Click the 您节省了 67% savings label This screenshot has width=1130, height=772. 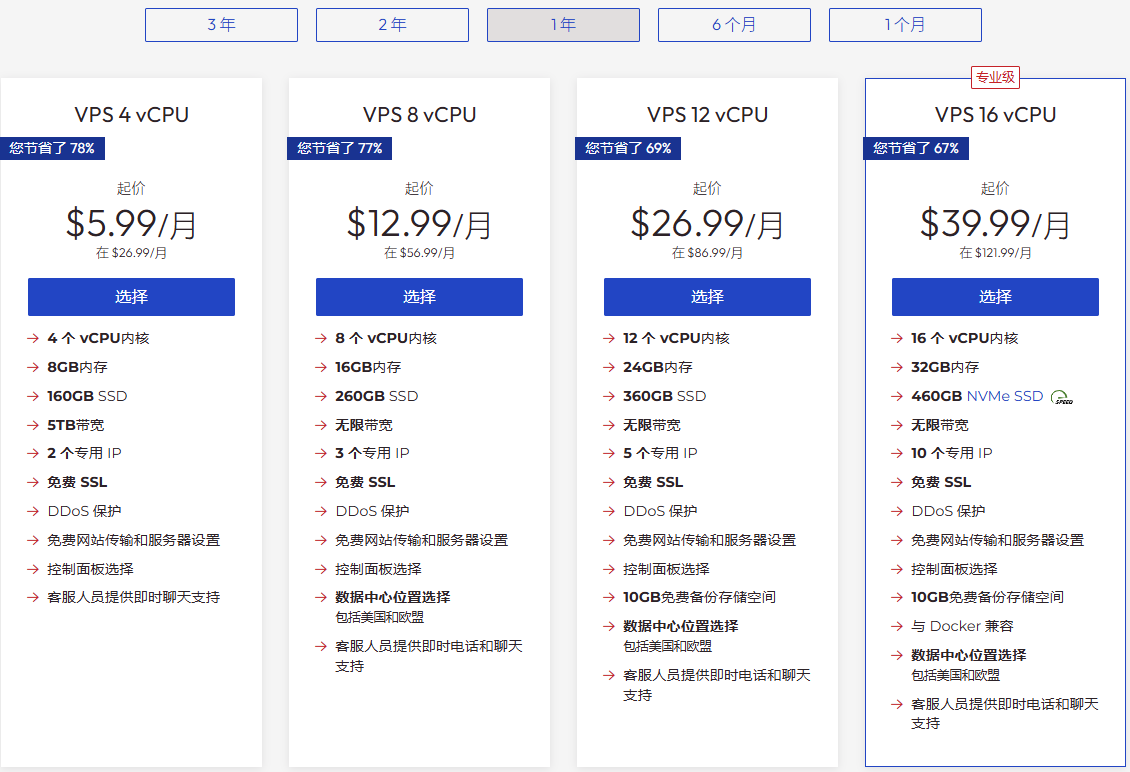point(916,148)
